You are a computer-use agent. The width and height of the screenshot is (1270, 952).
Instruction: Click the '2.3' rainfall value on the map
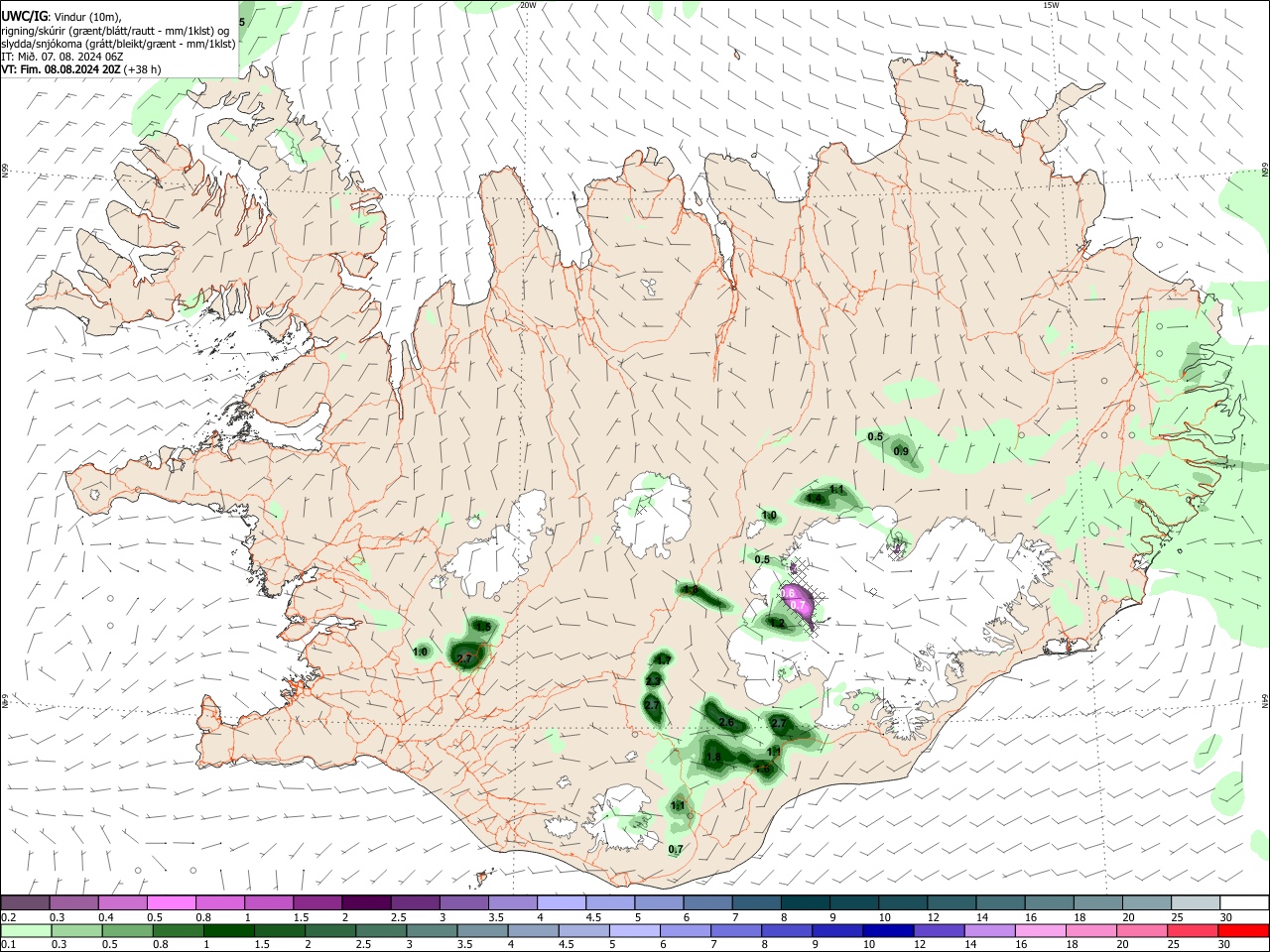click(x=653, y=680)
